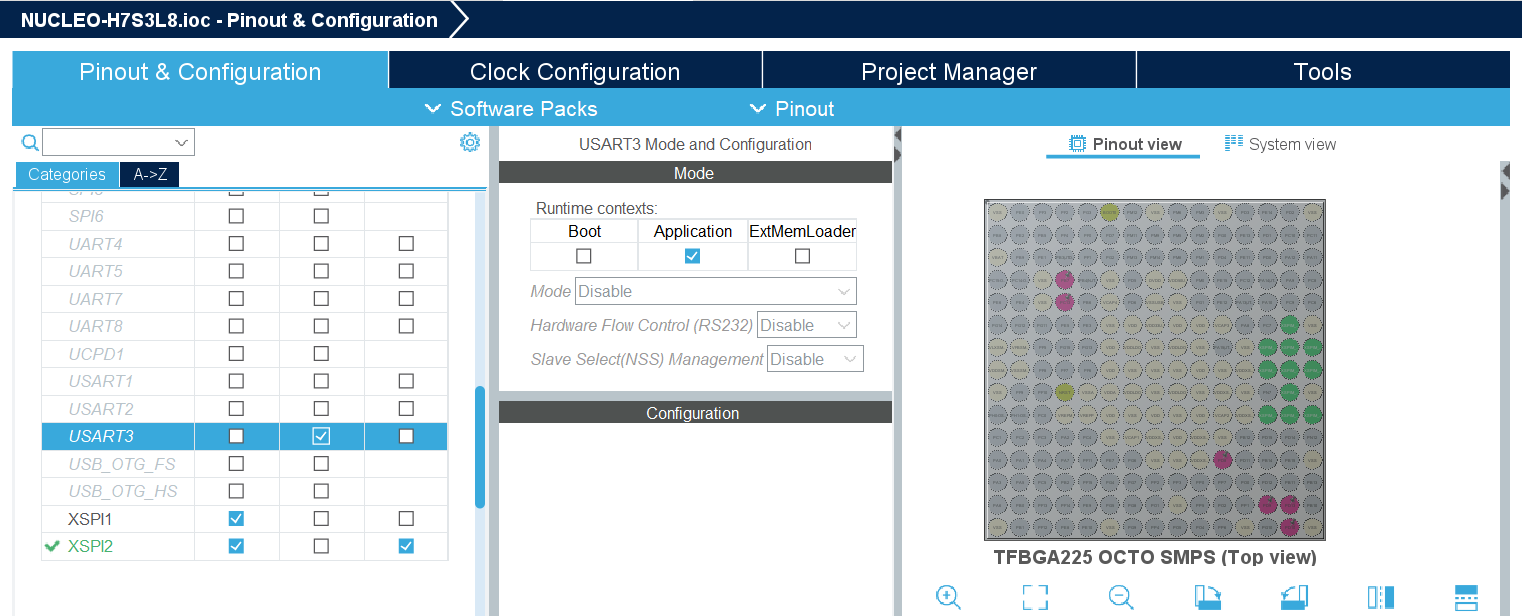1522x616 pixels.
Task: Open the settings gear in peripheral list
Action: (469, 142)
